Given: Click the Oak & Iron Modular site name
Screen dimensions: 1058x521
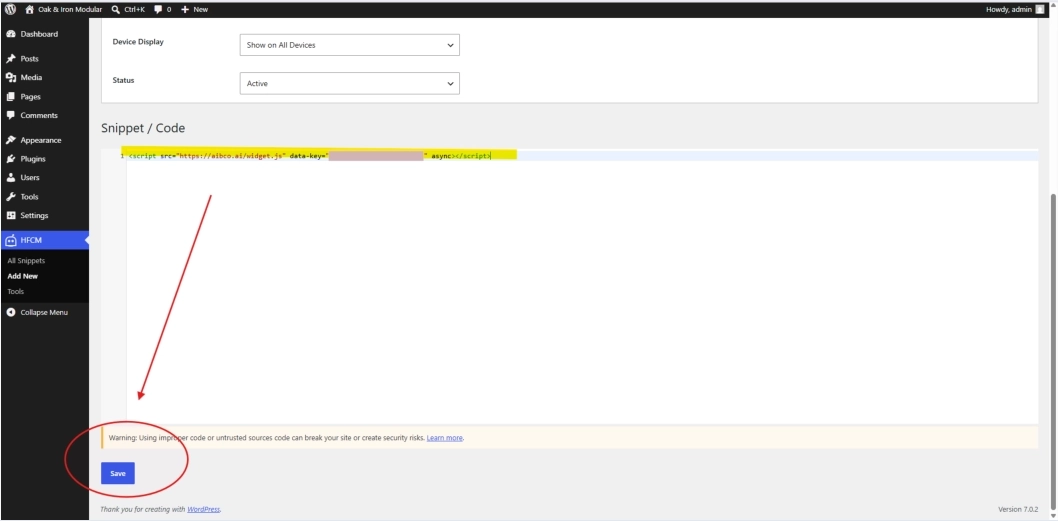Looking at the screenshot, I should coord(70,9).
